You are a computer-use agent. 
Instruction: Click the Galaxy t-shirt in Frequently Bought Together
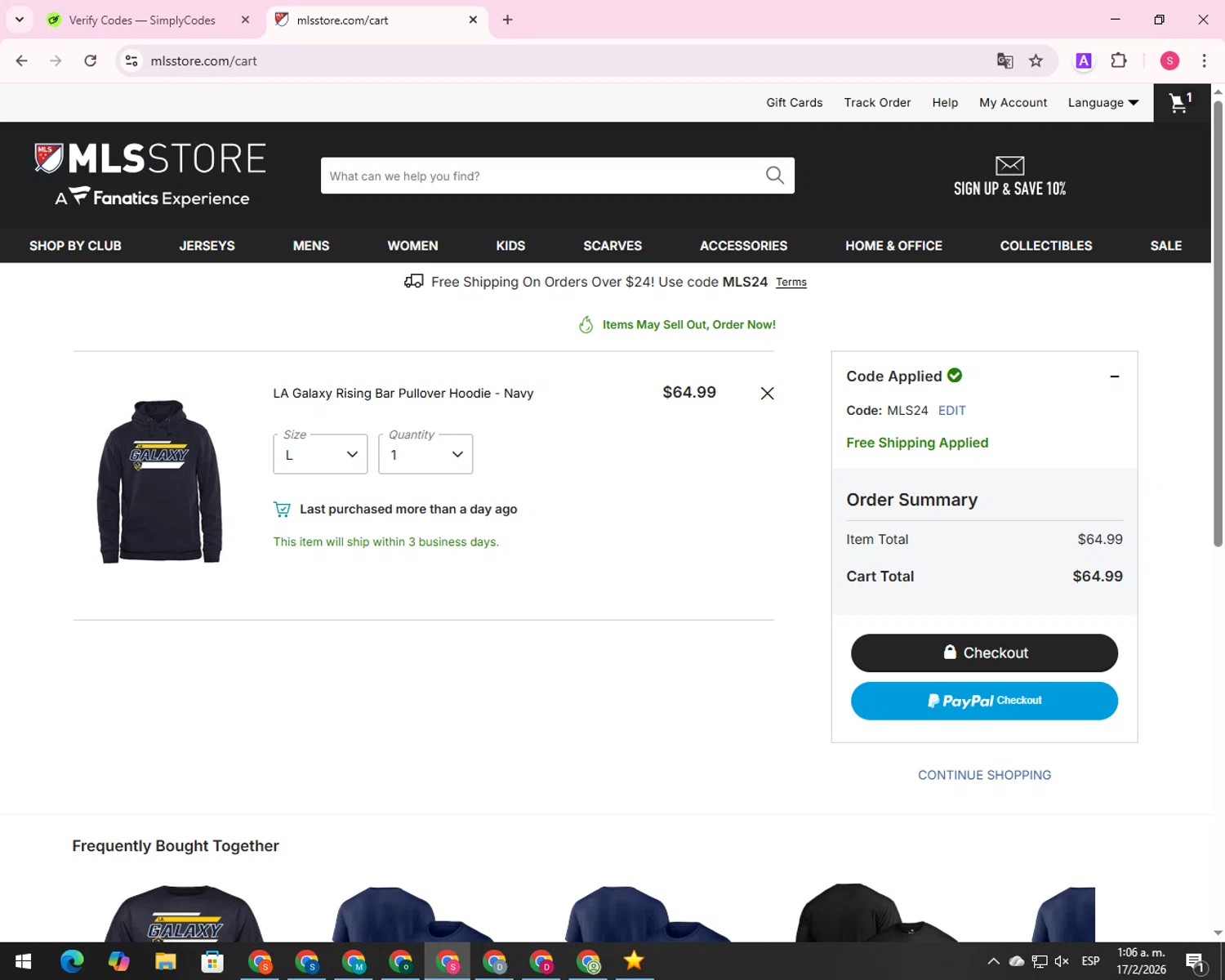185,912
